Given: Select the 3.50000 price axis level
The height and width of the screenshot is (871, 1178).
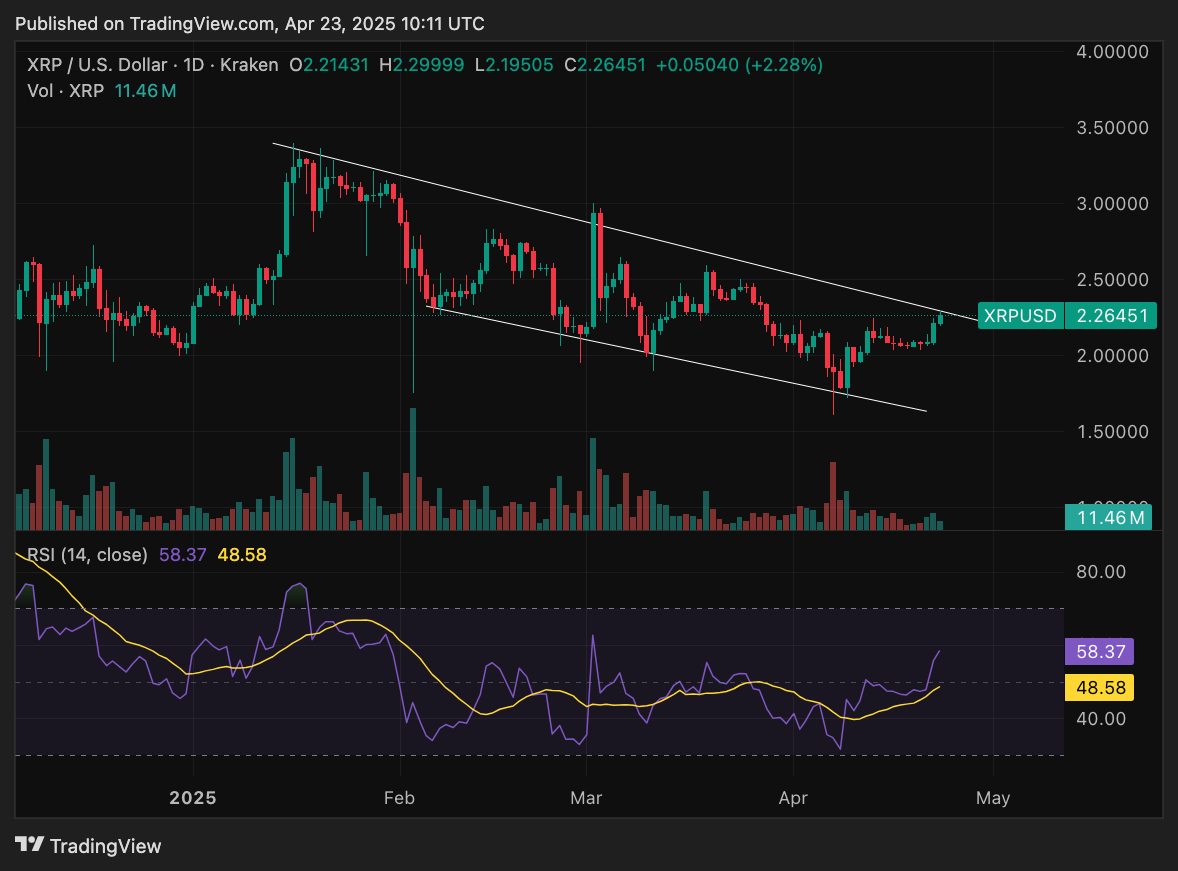Looking at the screenshot, I should (x=1112, y=128).
